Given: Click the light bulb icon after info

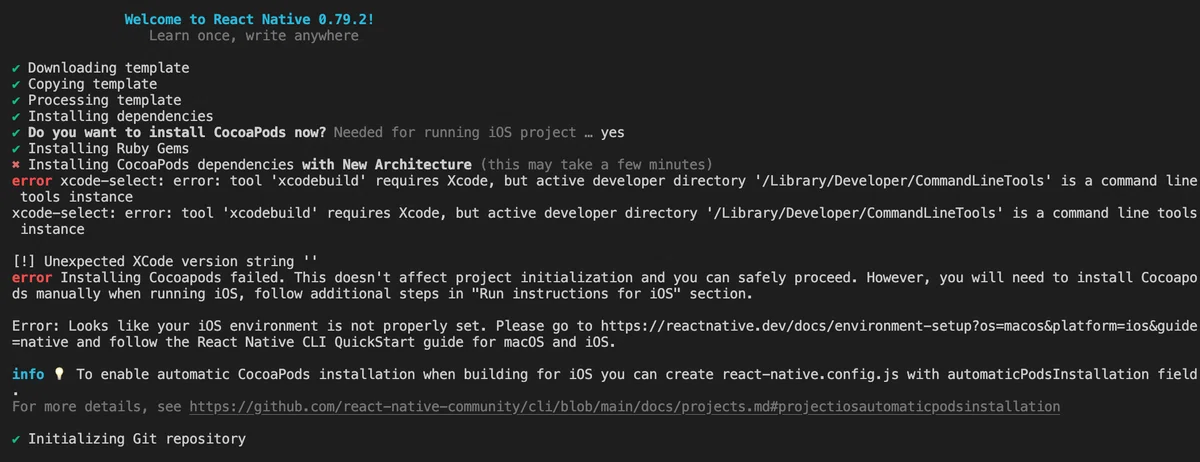Looking at the screenshot, I should [x=59, y=374].
